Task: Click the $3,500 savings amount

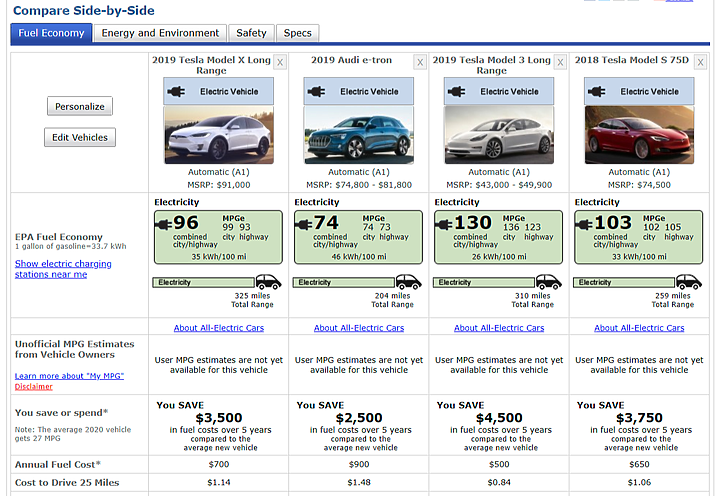Action: click(219, 418)
